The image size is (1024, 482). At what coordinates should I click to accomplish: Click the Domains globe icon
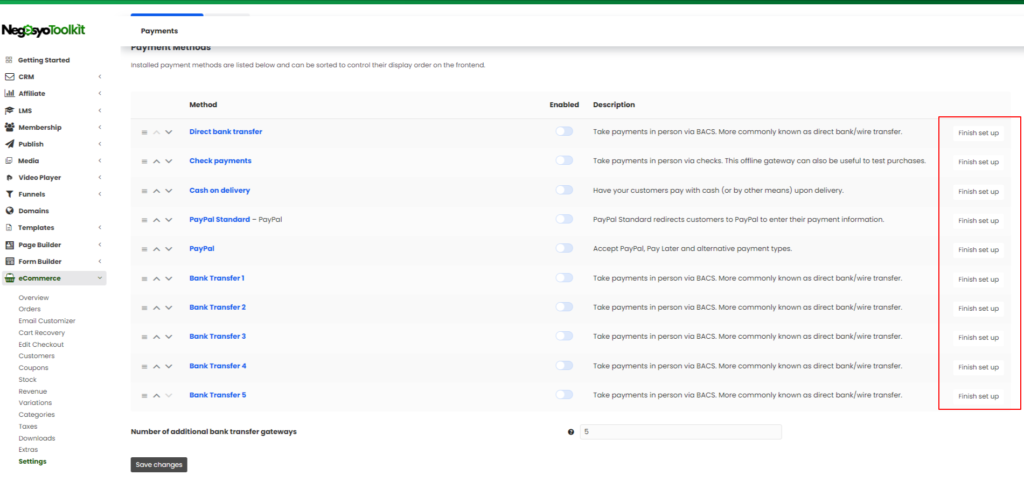[x=9, y=211]
